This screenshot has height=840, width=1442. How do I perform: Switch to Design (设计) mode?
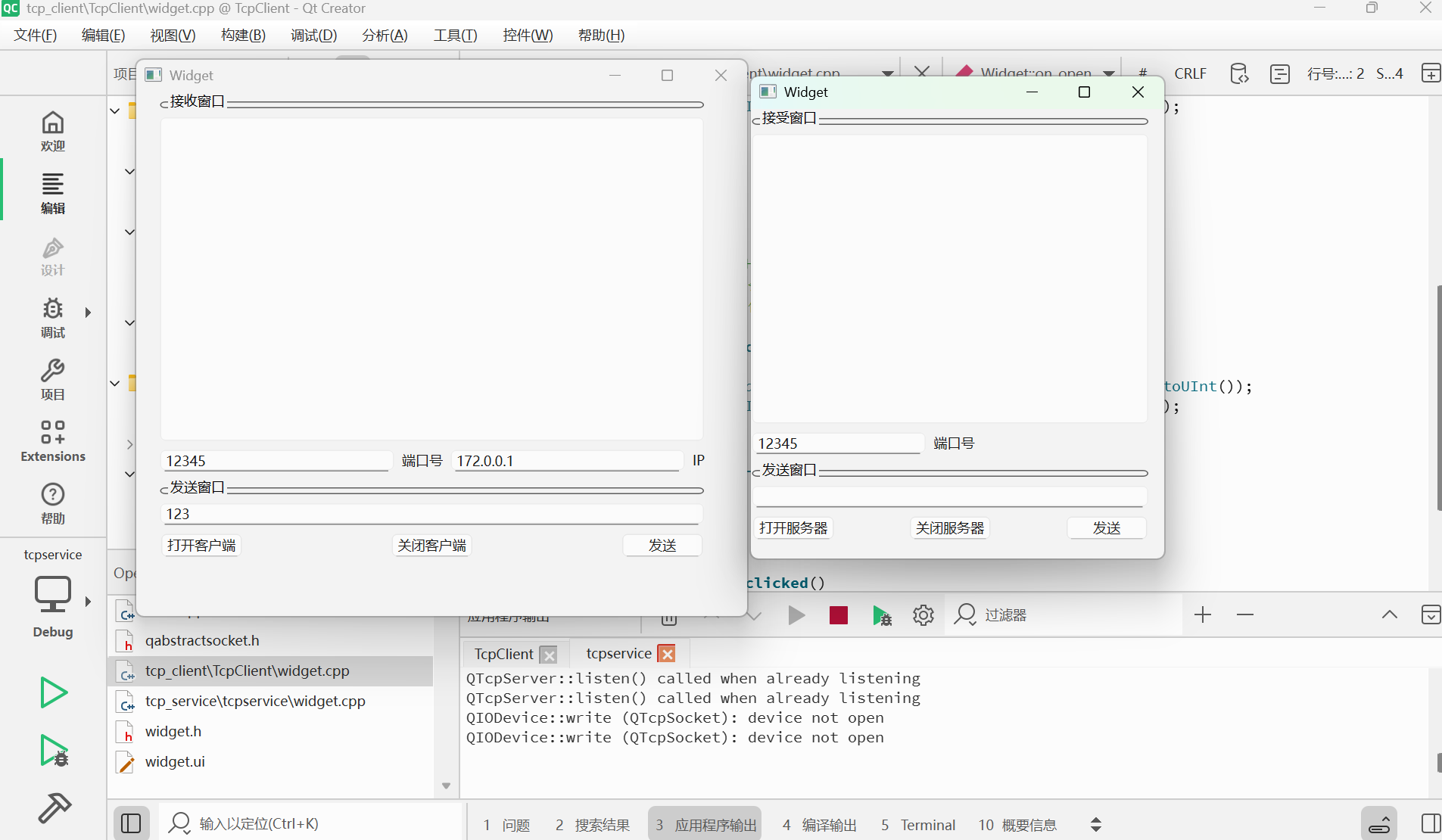point(52,256)
